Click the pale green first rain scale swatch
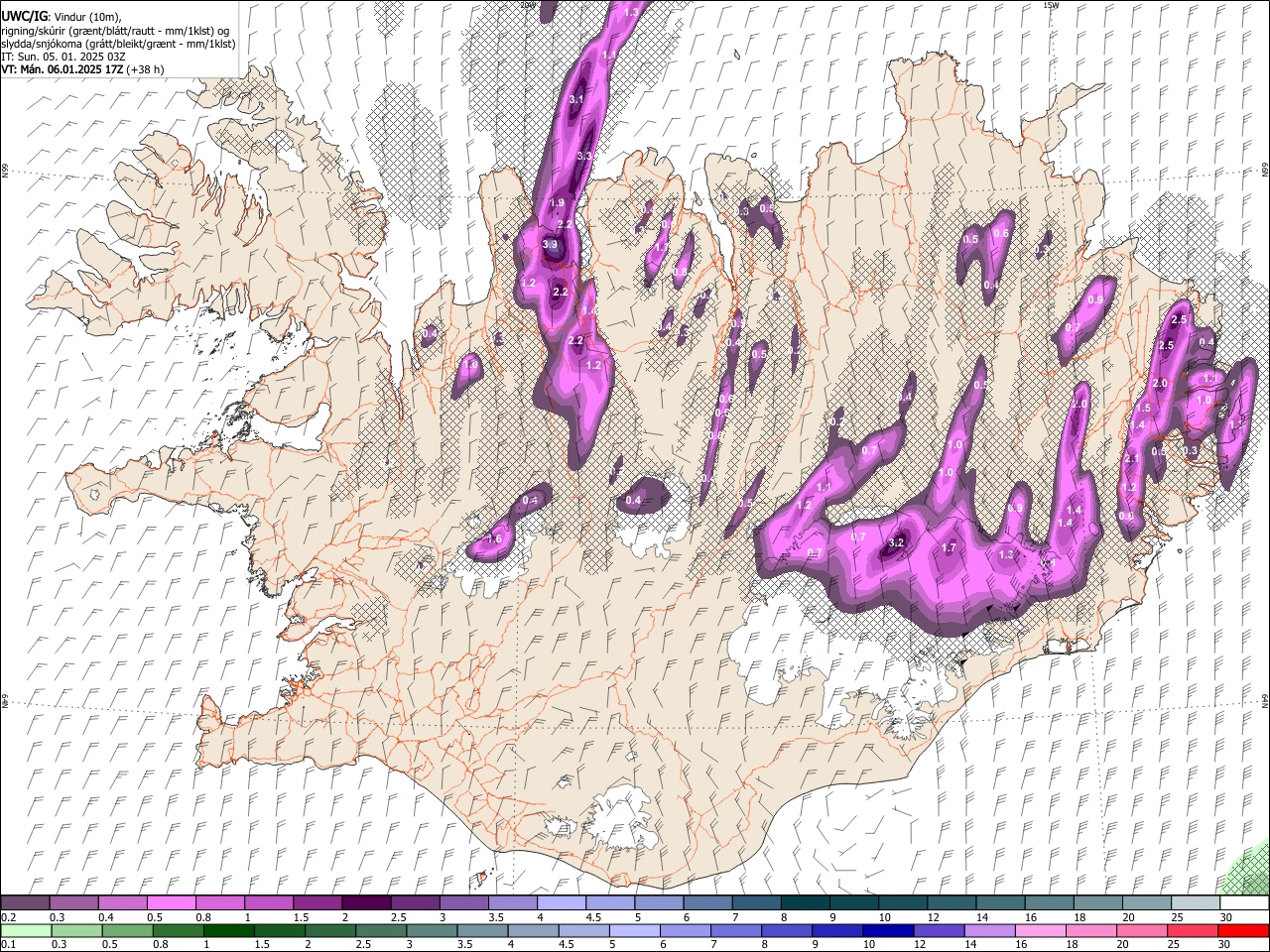Screen dimensions: 1270x952 click(25, 930)
